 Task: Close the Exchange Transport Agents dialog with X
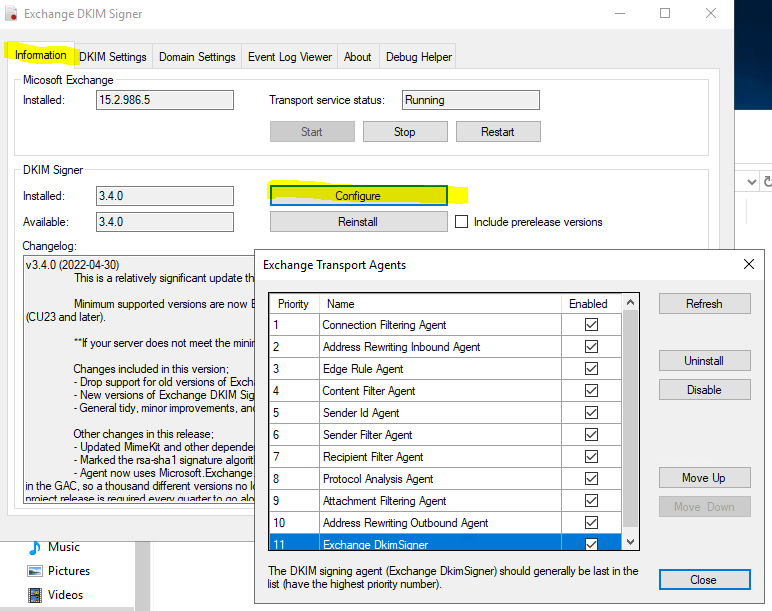pos(748,264)
